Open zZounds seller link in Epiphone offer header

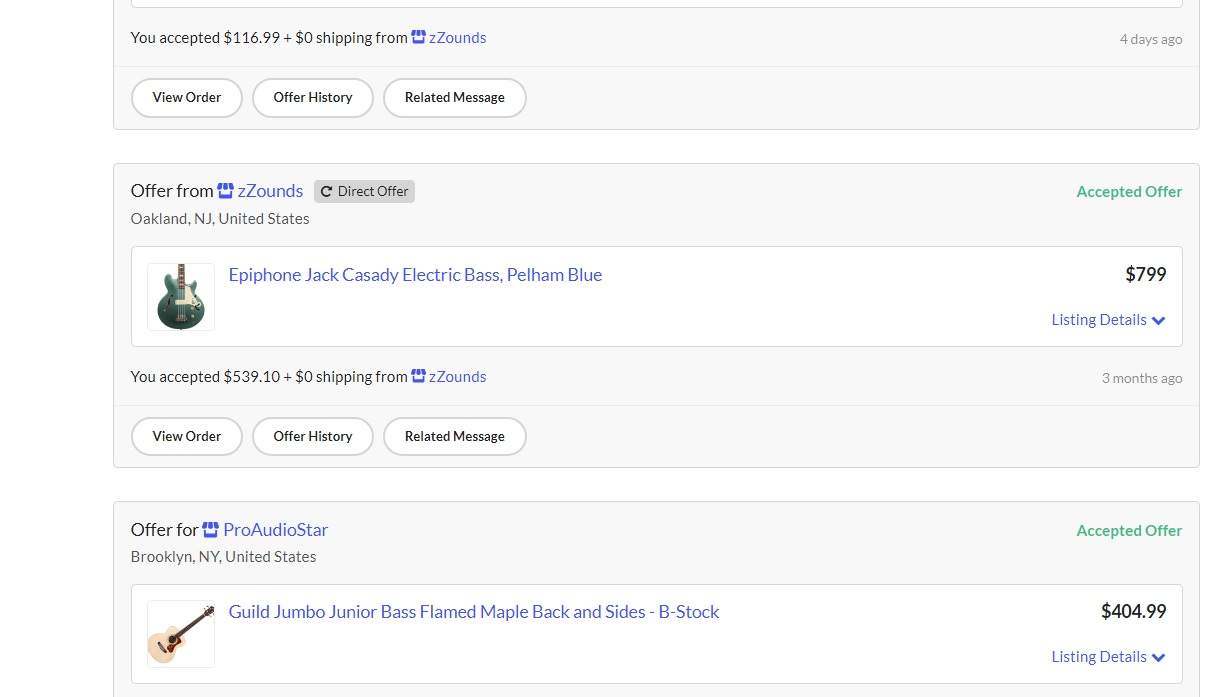click(270, 191)
